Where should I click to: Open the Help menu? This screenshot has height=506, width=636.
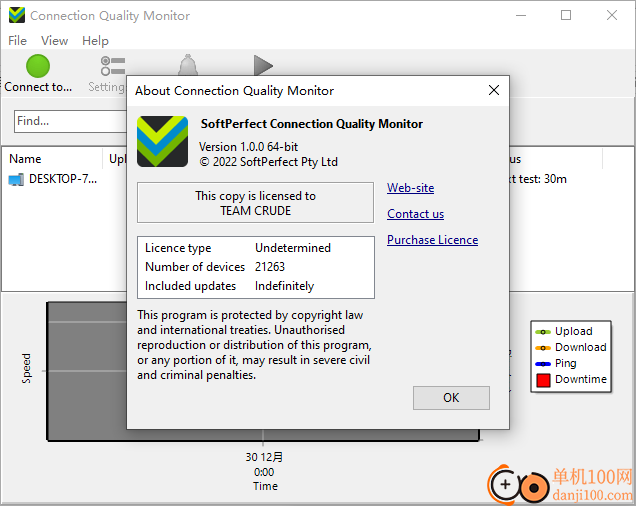point(95,41)
